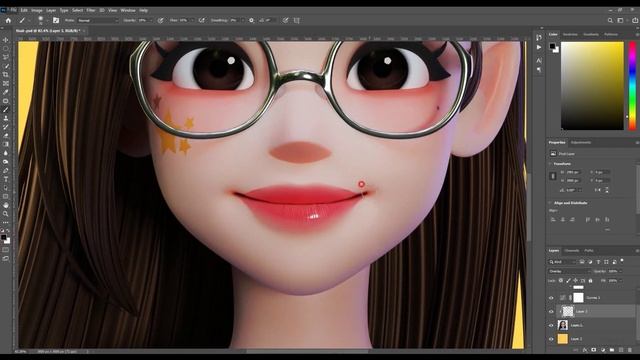Toggle link width and height

(553, 176)
